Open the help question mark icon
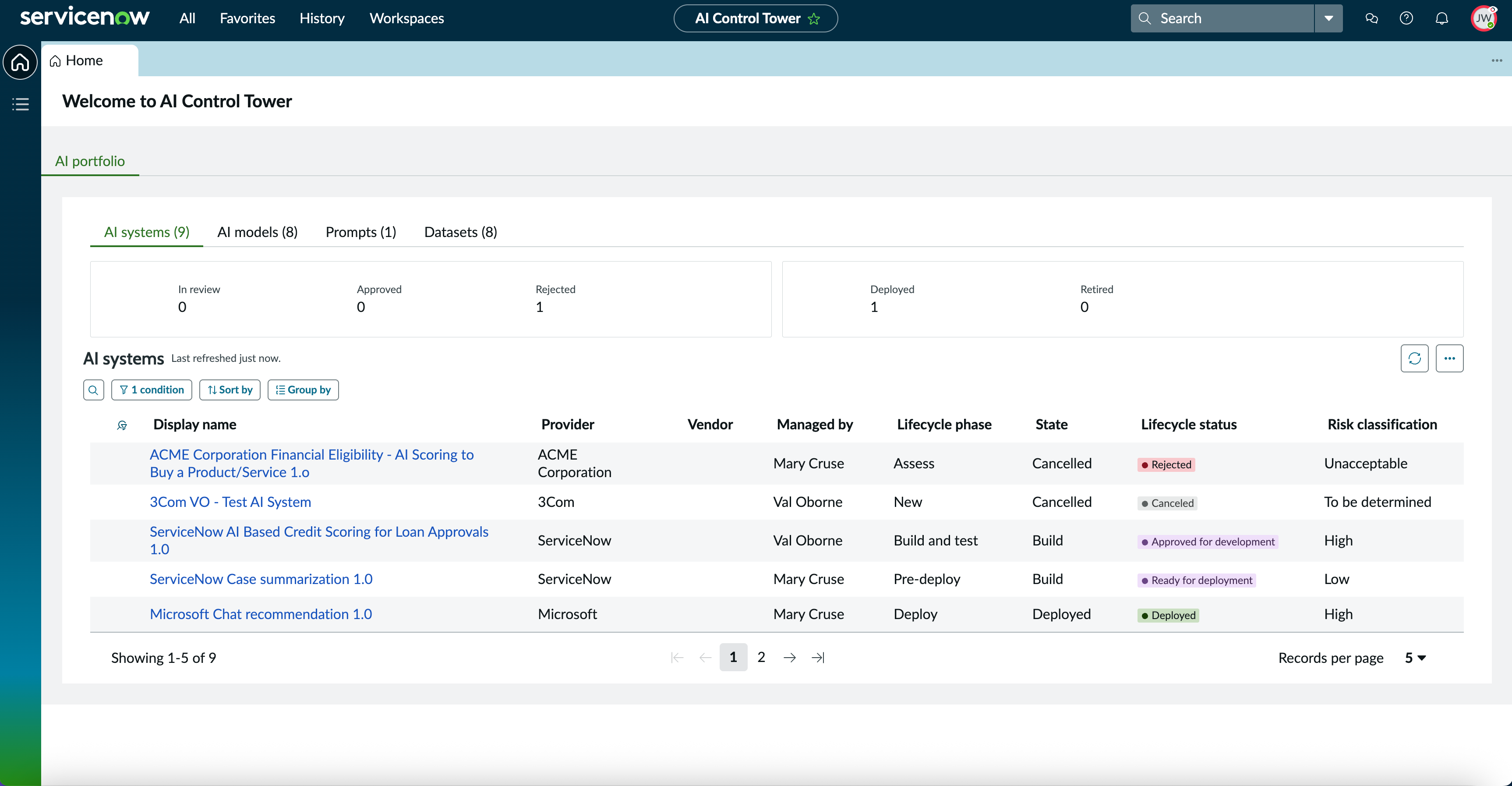The height and width of the screenshot is (786, 1512). point(1406,18)
